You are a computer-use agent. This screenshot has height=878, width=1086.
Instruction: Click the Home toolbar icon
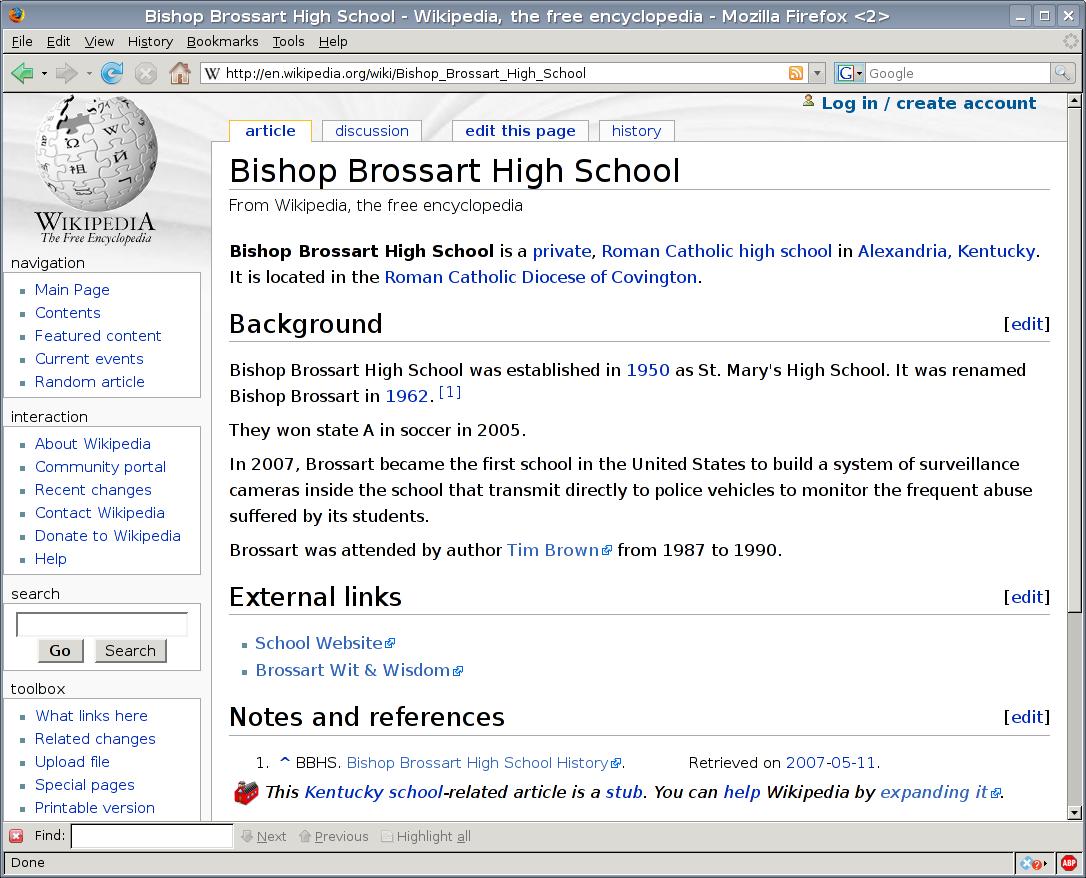179,73
